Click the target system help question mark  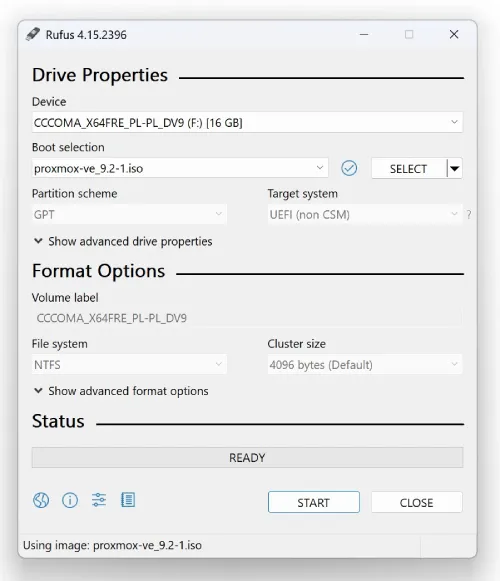pyautogui.click(x=468, y=215)
